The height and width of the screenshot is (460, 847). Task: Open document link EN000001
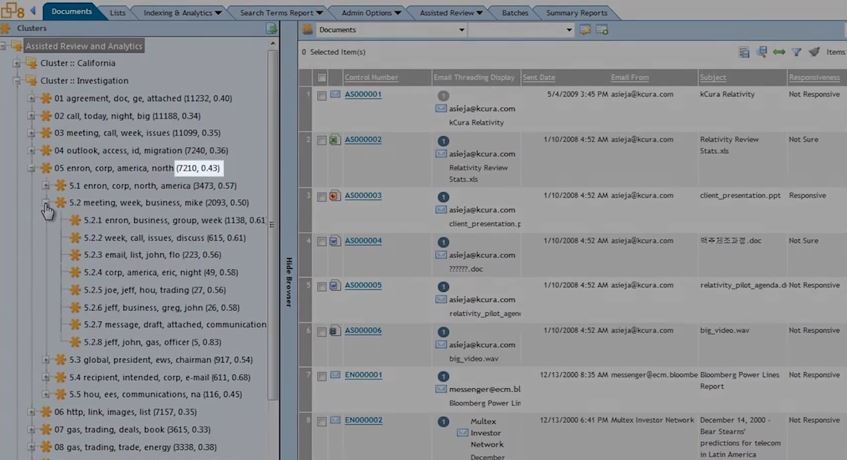363,375
